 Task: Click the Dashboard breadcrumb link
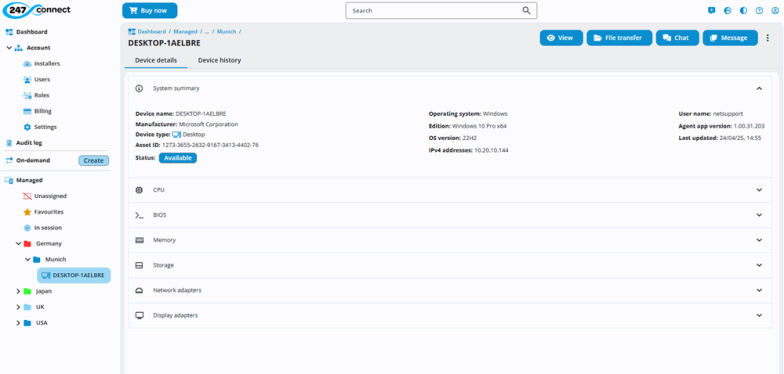[152, 32]
